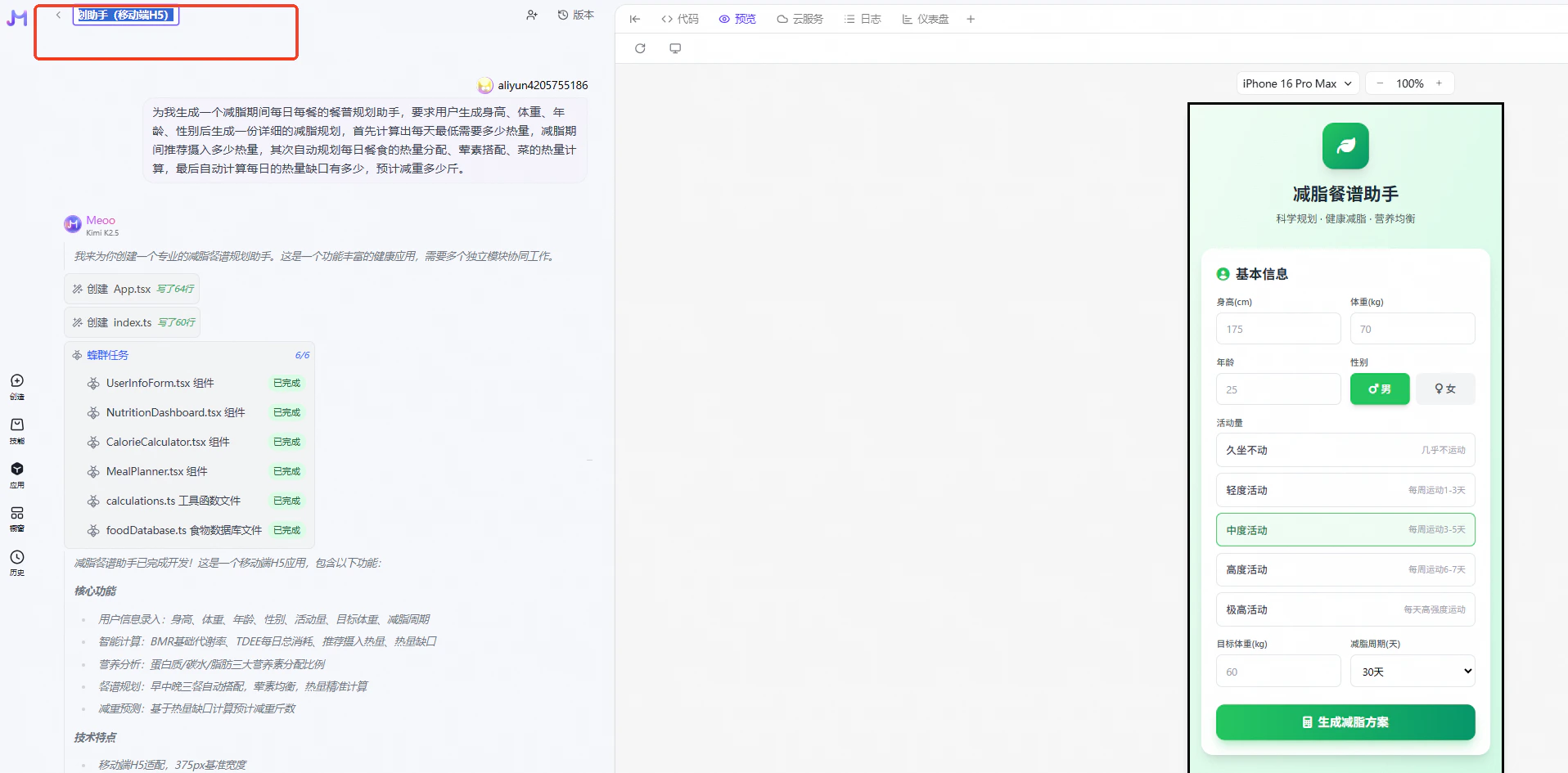The image size is (1568, 773).
Task: Click the 生成减脂方案 button
Action: tap(1345, 722)
